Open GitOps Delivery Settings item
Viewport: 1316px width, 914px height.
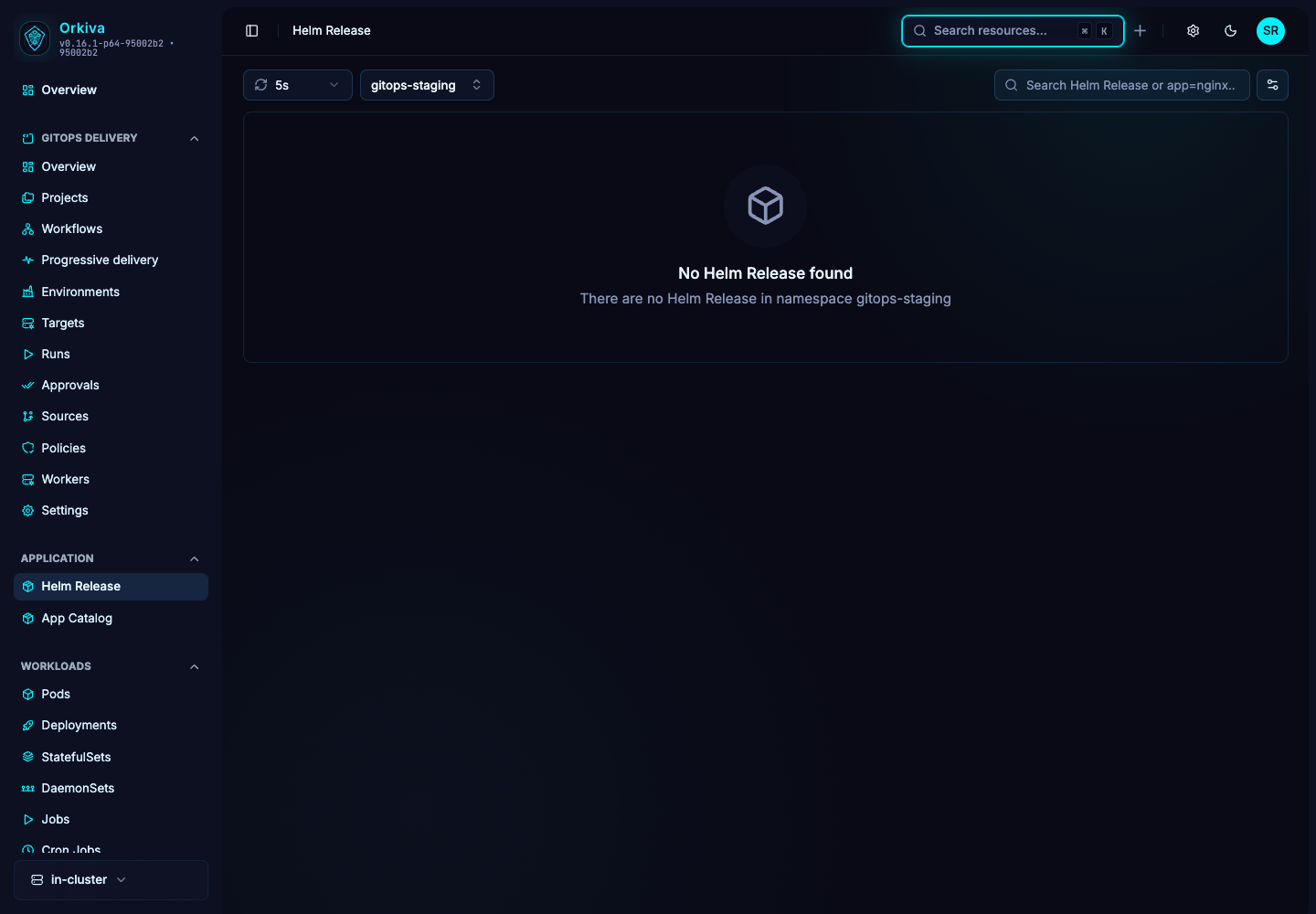(111, 511)
